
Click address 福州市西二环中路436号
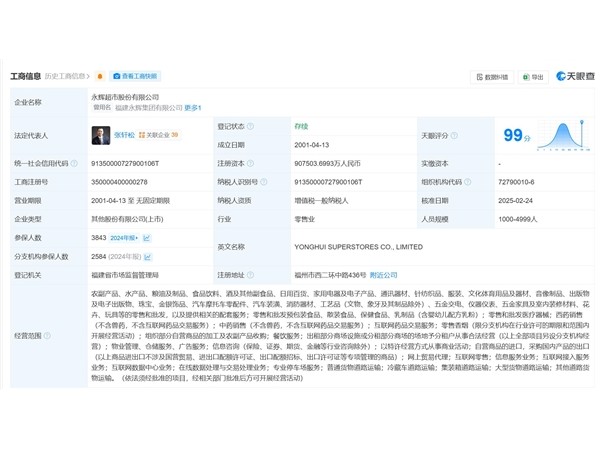coord(330,275)
